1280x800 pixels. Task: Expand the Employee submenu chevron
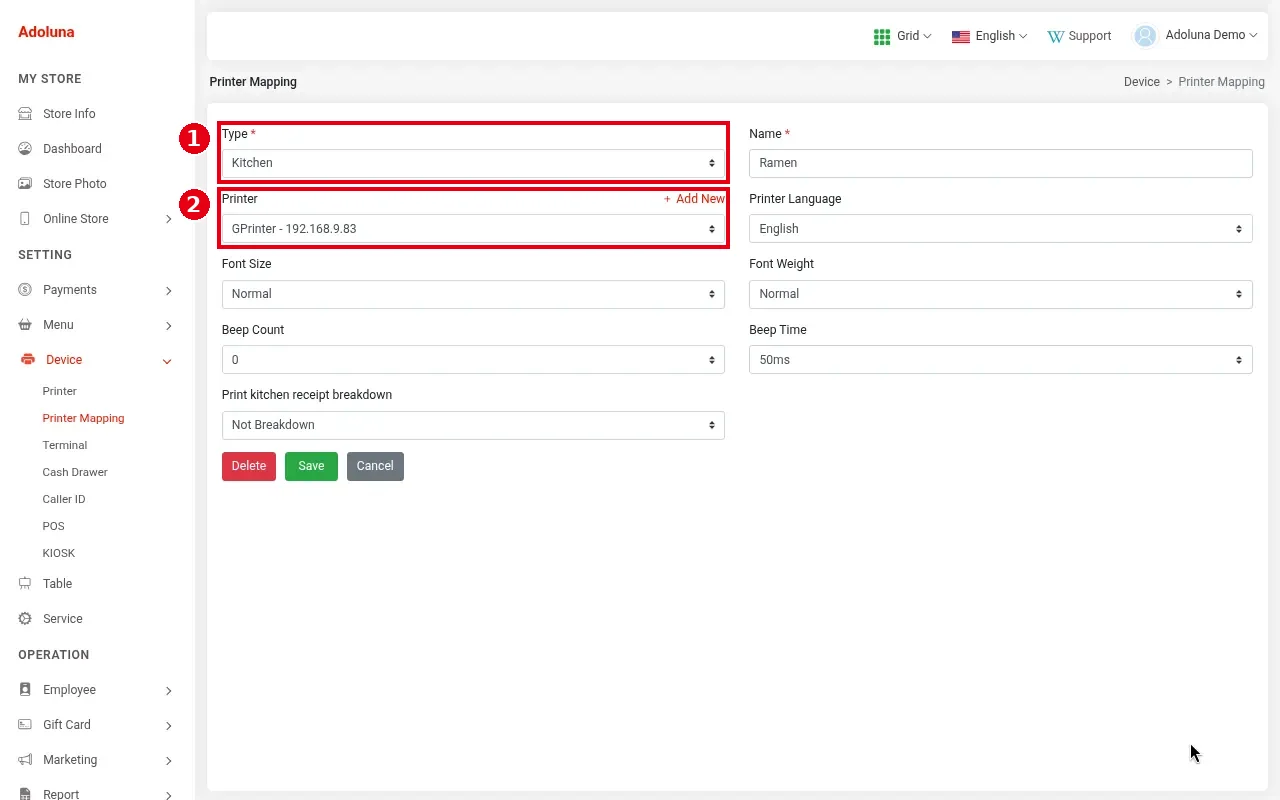(x=168, y=691)
